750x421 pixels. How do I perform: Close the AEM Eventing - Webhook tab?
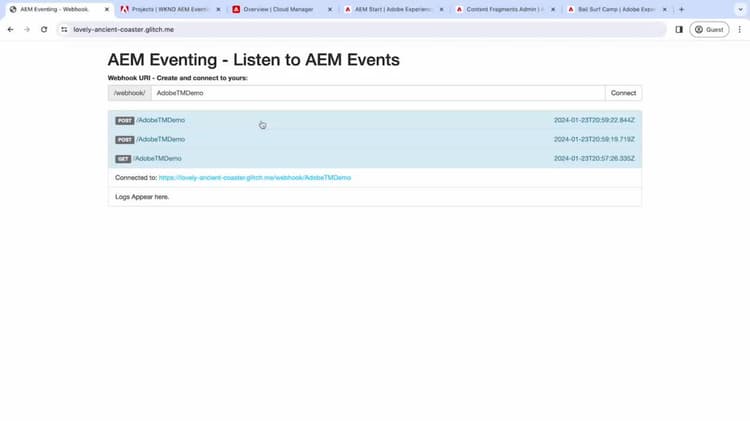pos(107,10)
